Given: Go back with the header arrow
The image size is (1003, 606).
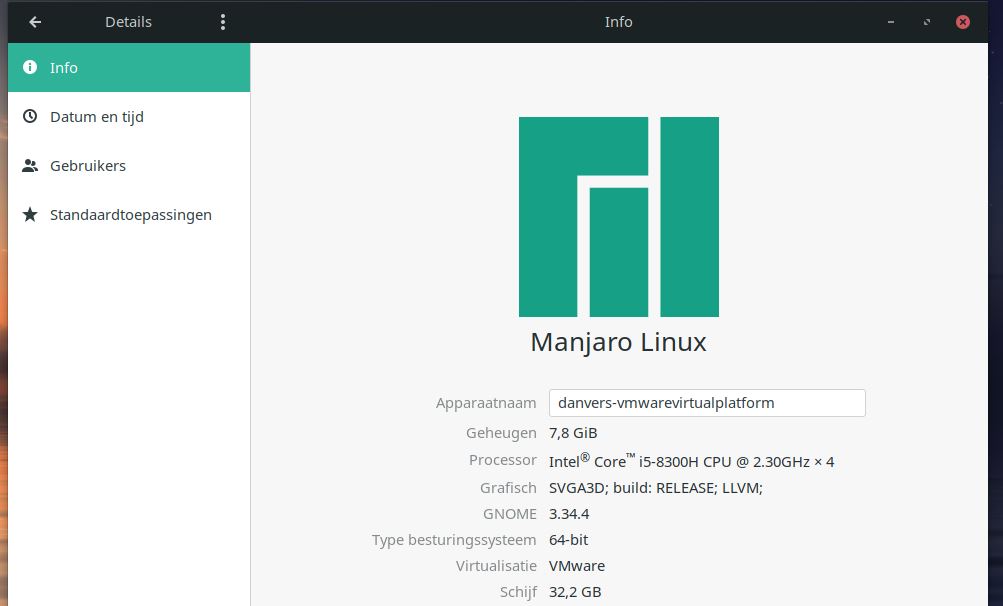Looking at the screenshot, I should point(35,22).
